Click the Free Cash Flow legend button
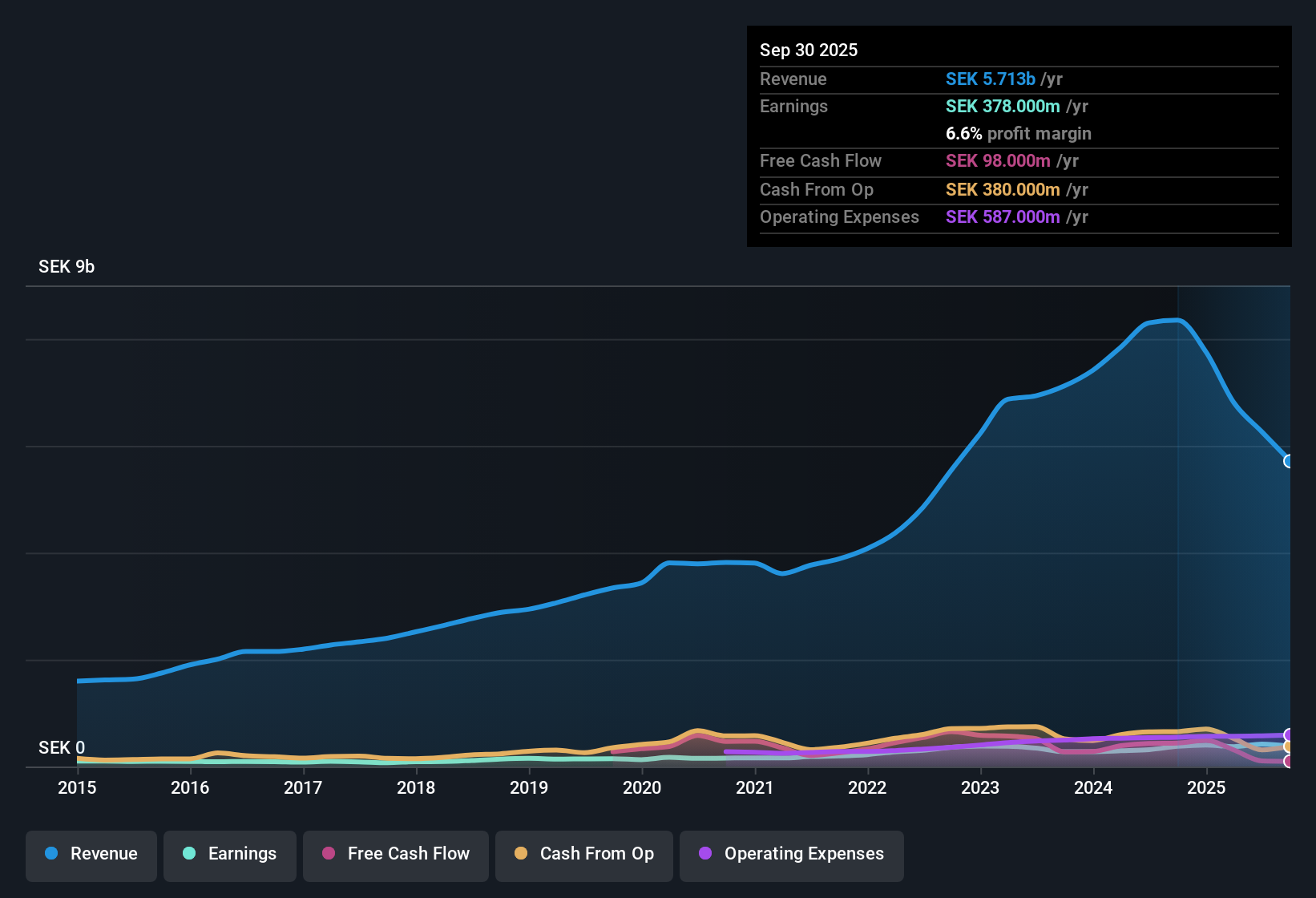 (x=395, y=856)
